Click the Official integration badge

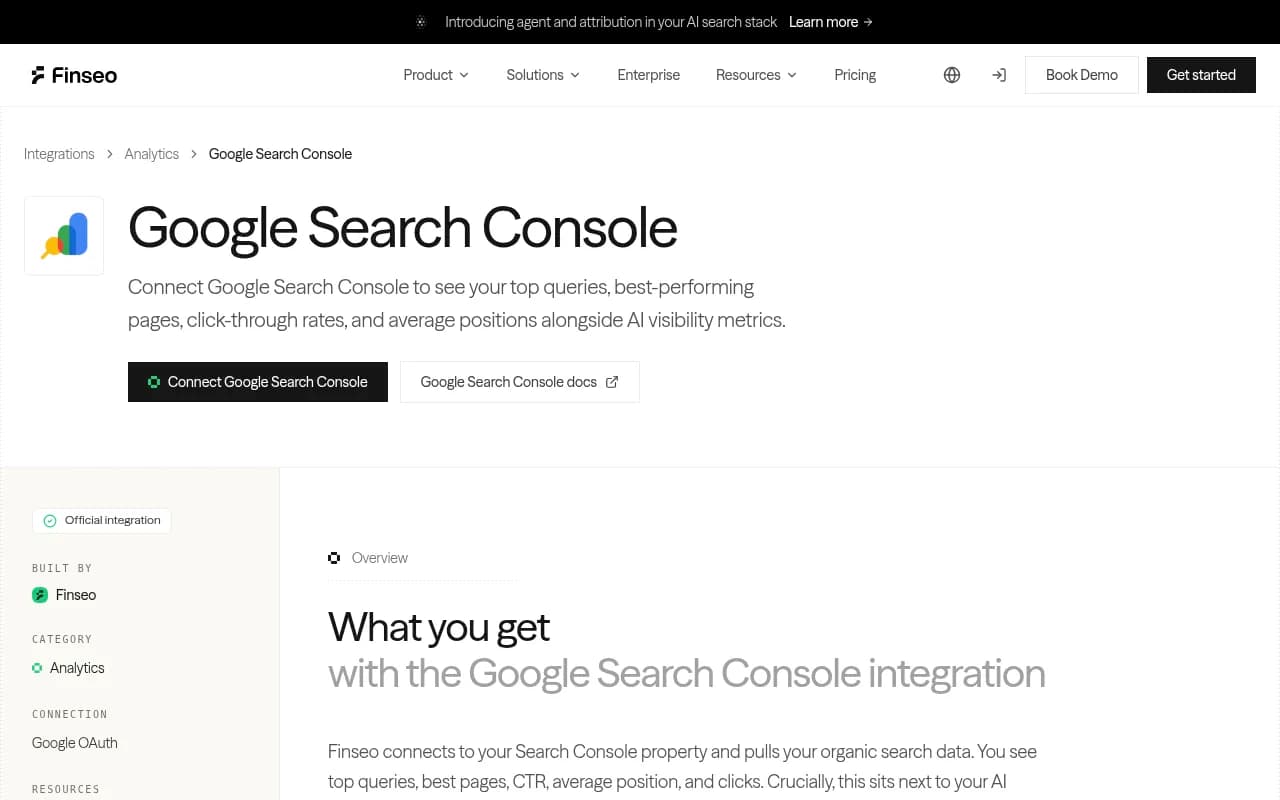[102, 521]
